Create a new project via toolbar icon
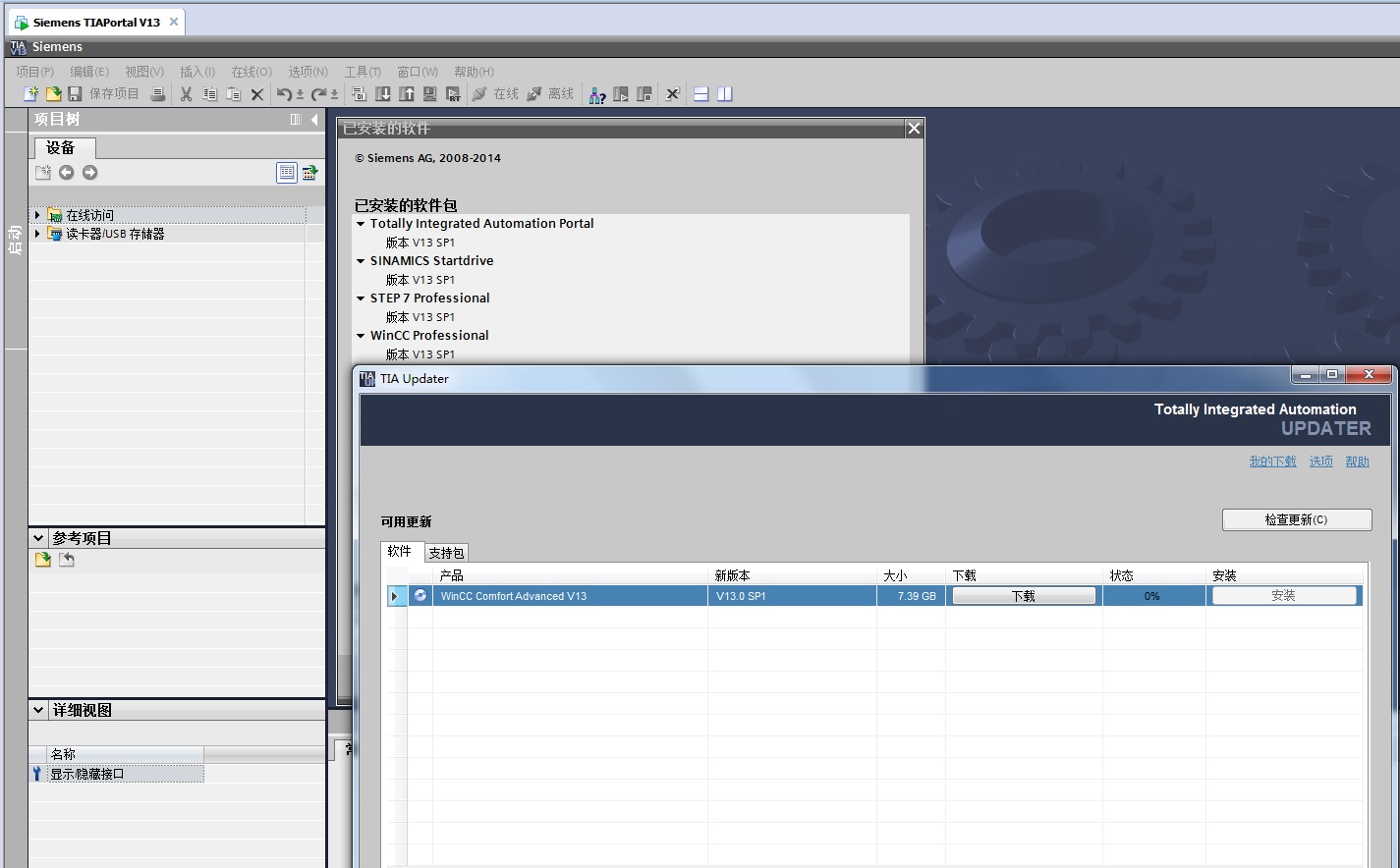This screenshot has height=868, width=1400. pyautogui.click(x=30, y=94)
